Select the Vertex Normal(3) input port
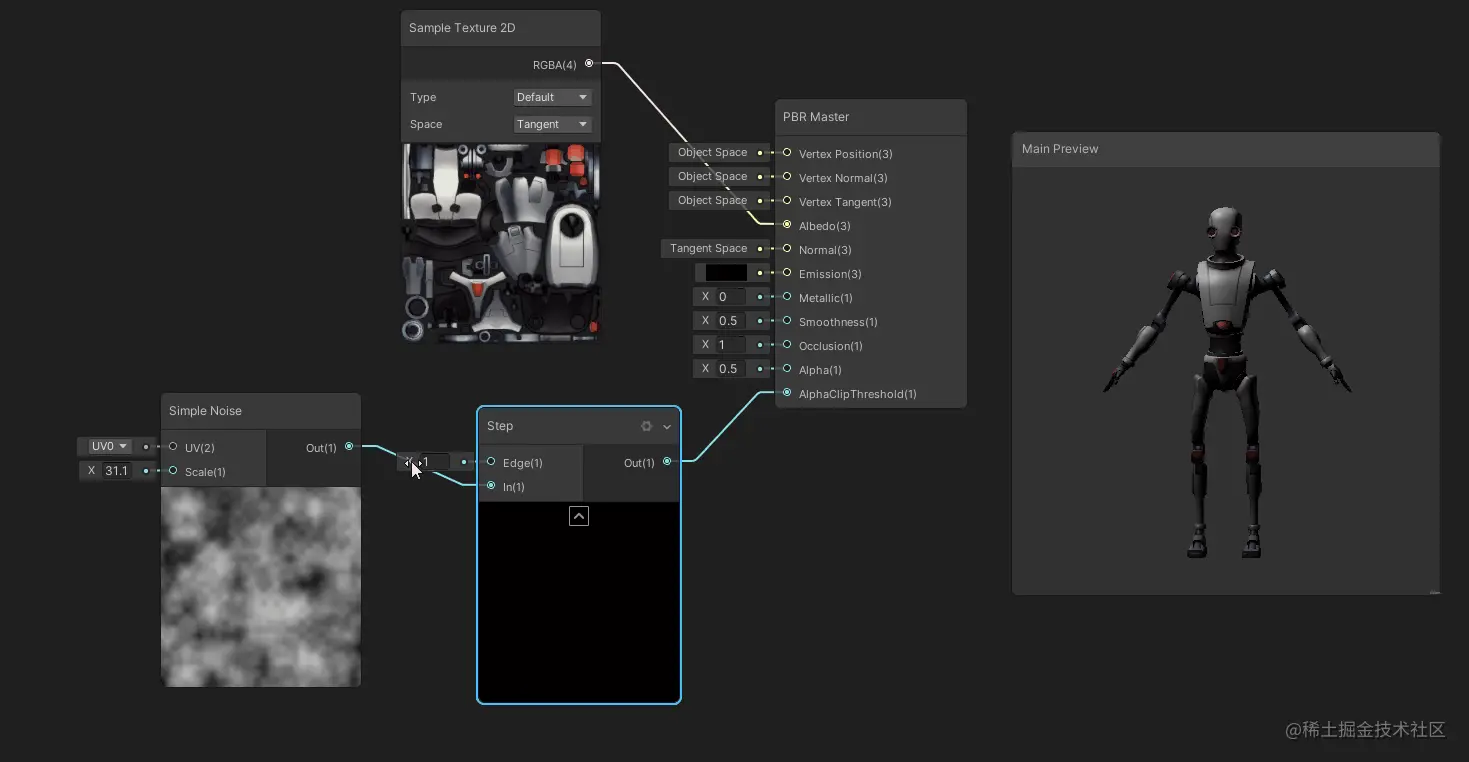Viewport: 1469px width, 762px height. tap(787, 177)
